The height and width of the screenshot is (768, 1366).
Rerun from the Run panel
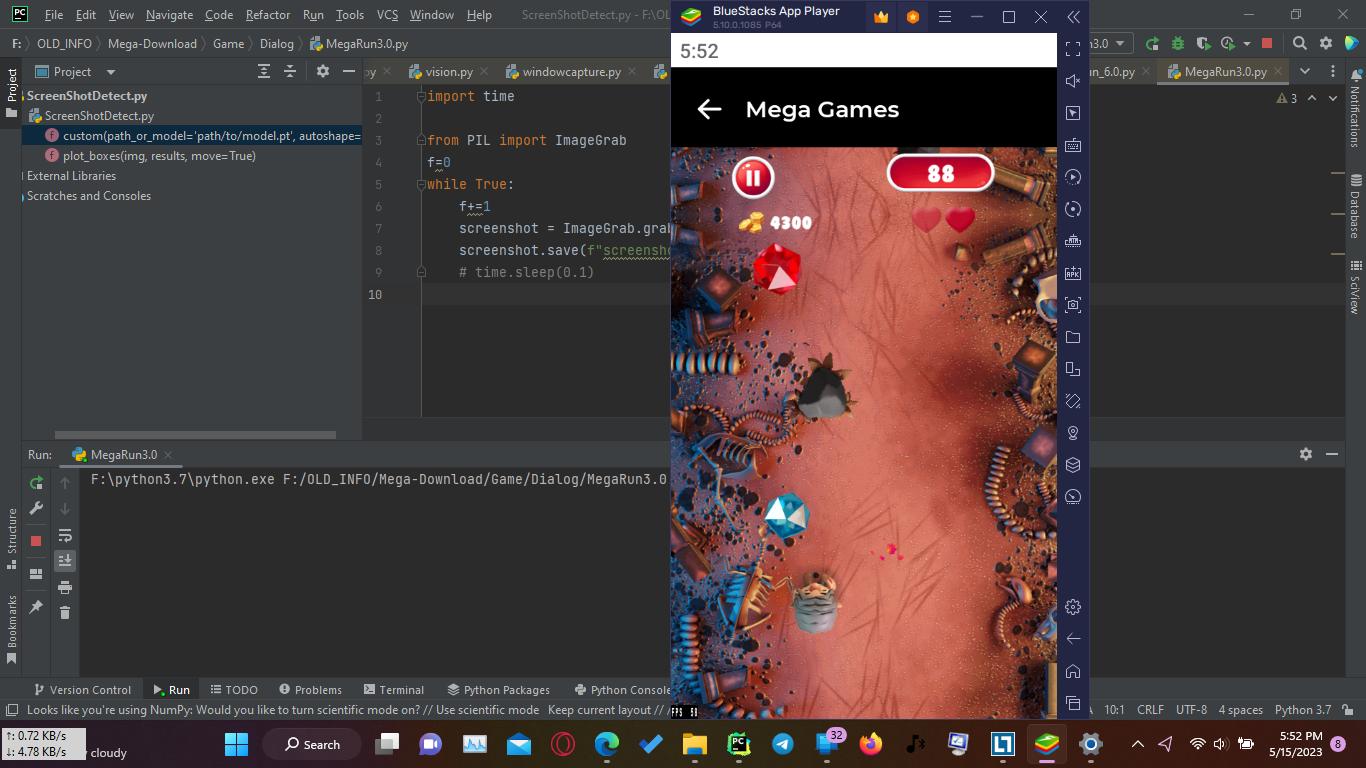[x=36, y=482]
